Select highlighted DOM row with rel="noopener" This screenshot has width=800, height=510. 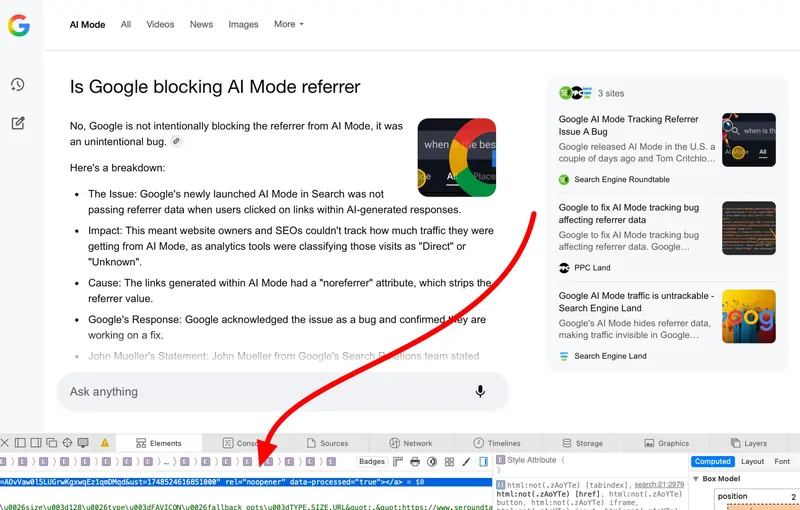point(245,482)
